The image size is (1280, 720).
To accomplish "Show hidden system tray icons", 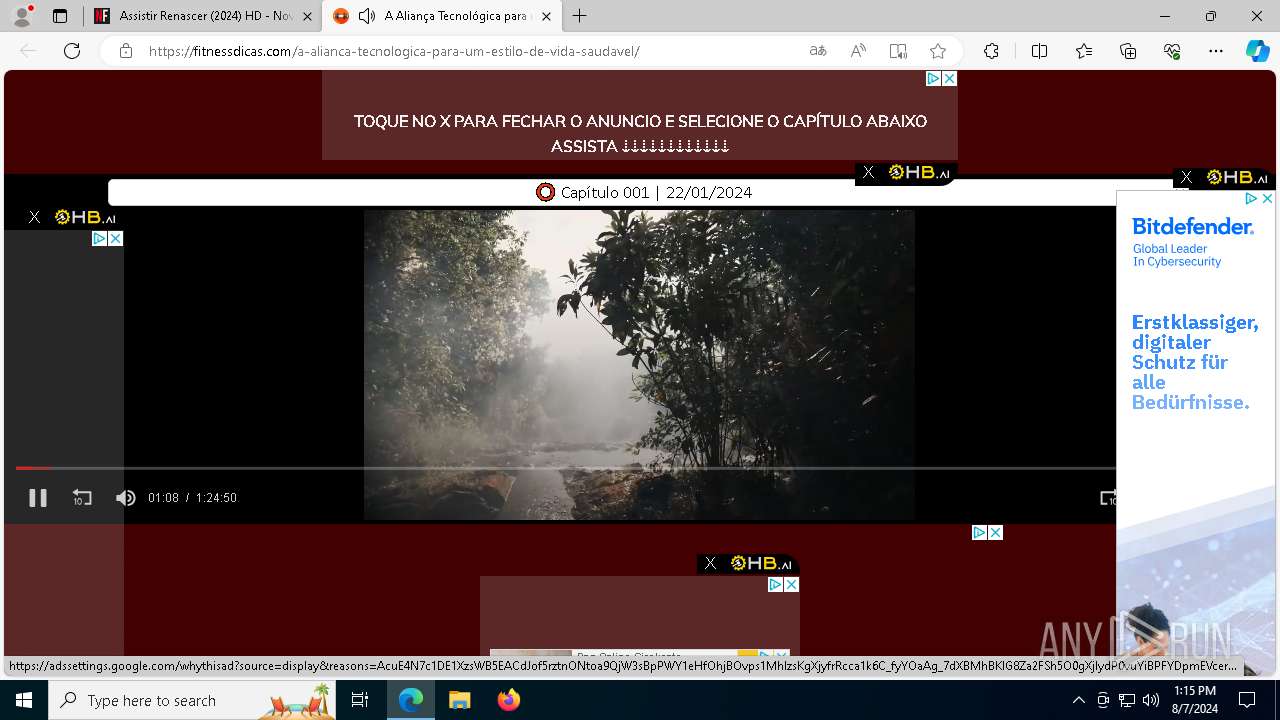I will [x=1078, y=700].
